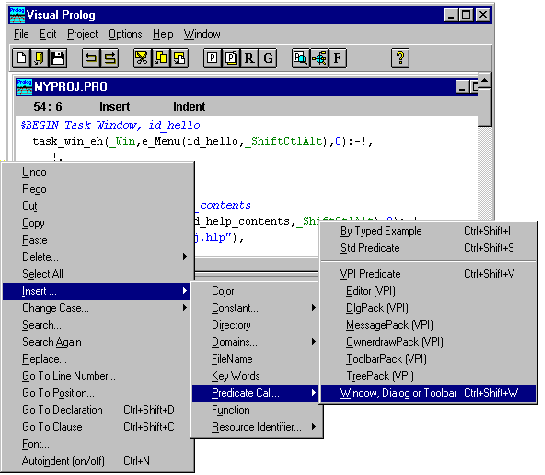
Task: Click the Undo arrow toolbar icon
Action: [x=91, y=58]
